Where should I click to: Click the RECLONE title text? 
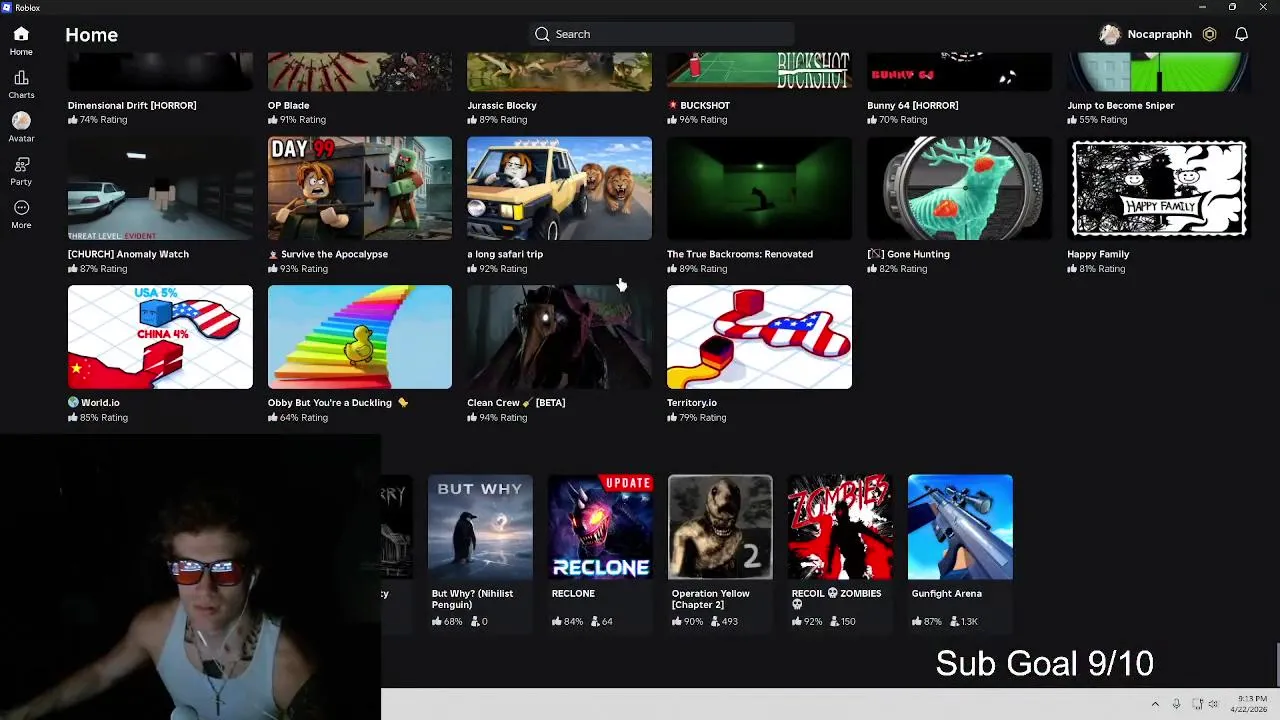click(x=573, y=593)
